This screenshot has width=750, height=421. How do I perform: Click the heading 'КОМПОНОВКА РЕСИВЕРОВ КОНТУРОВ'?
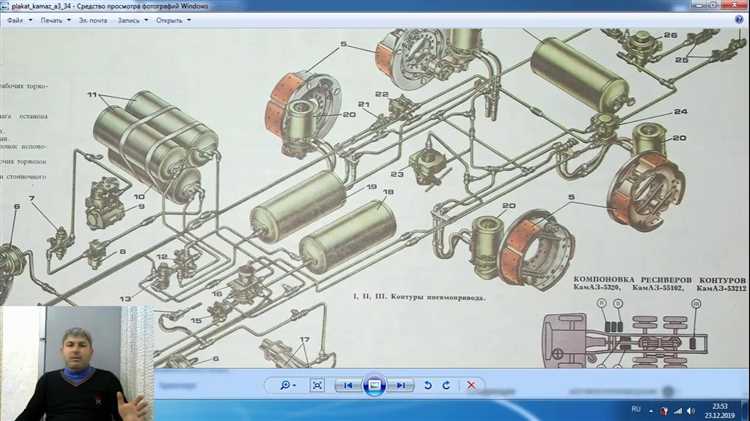tap(660, 279)
